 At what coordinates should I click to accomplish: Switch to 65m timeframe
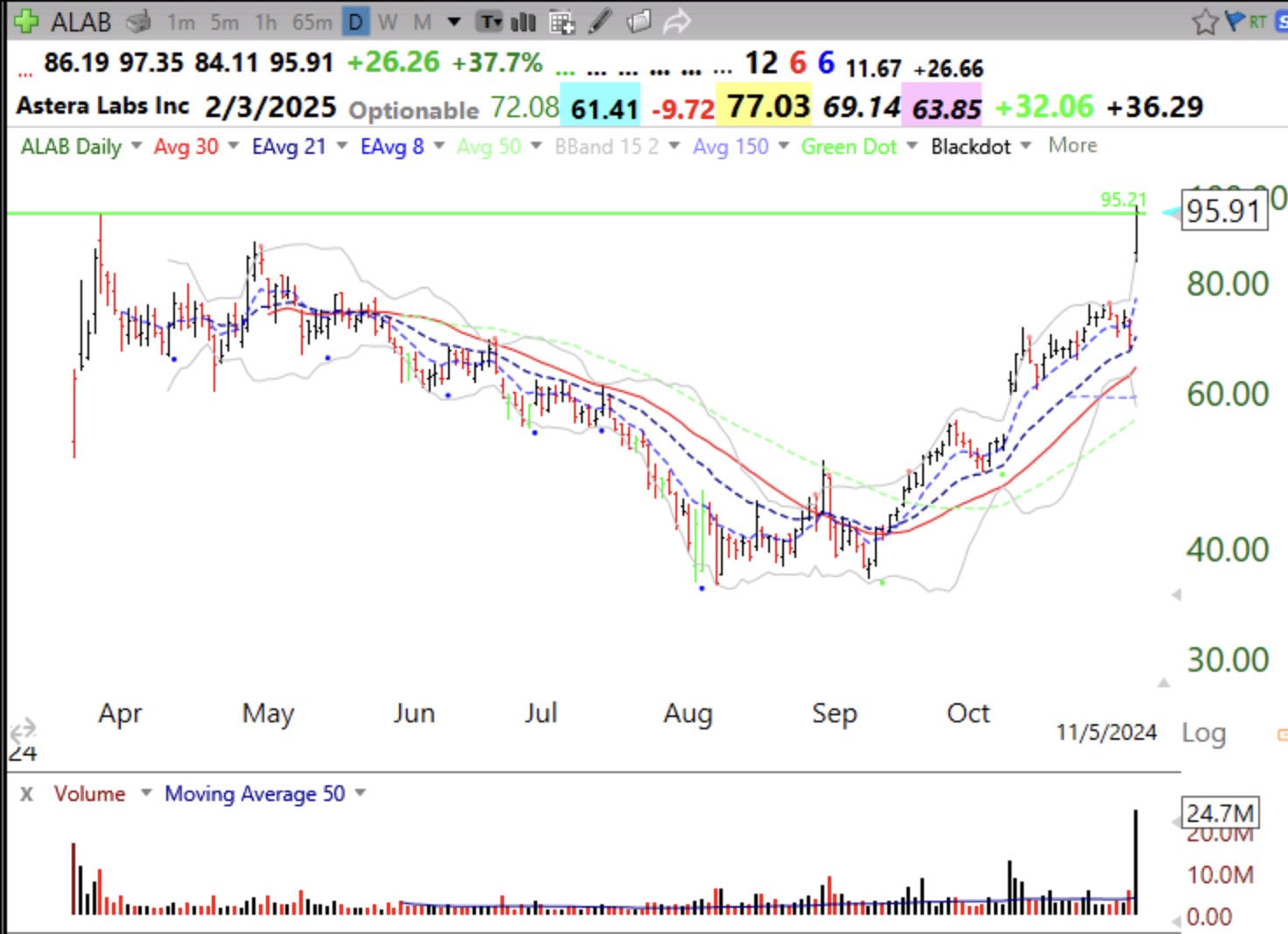(x=311, y=22)
